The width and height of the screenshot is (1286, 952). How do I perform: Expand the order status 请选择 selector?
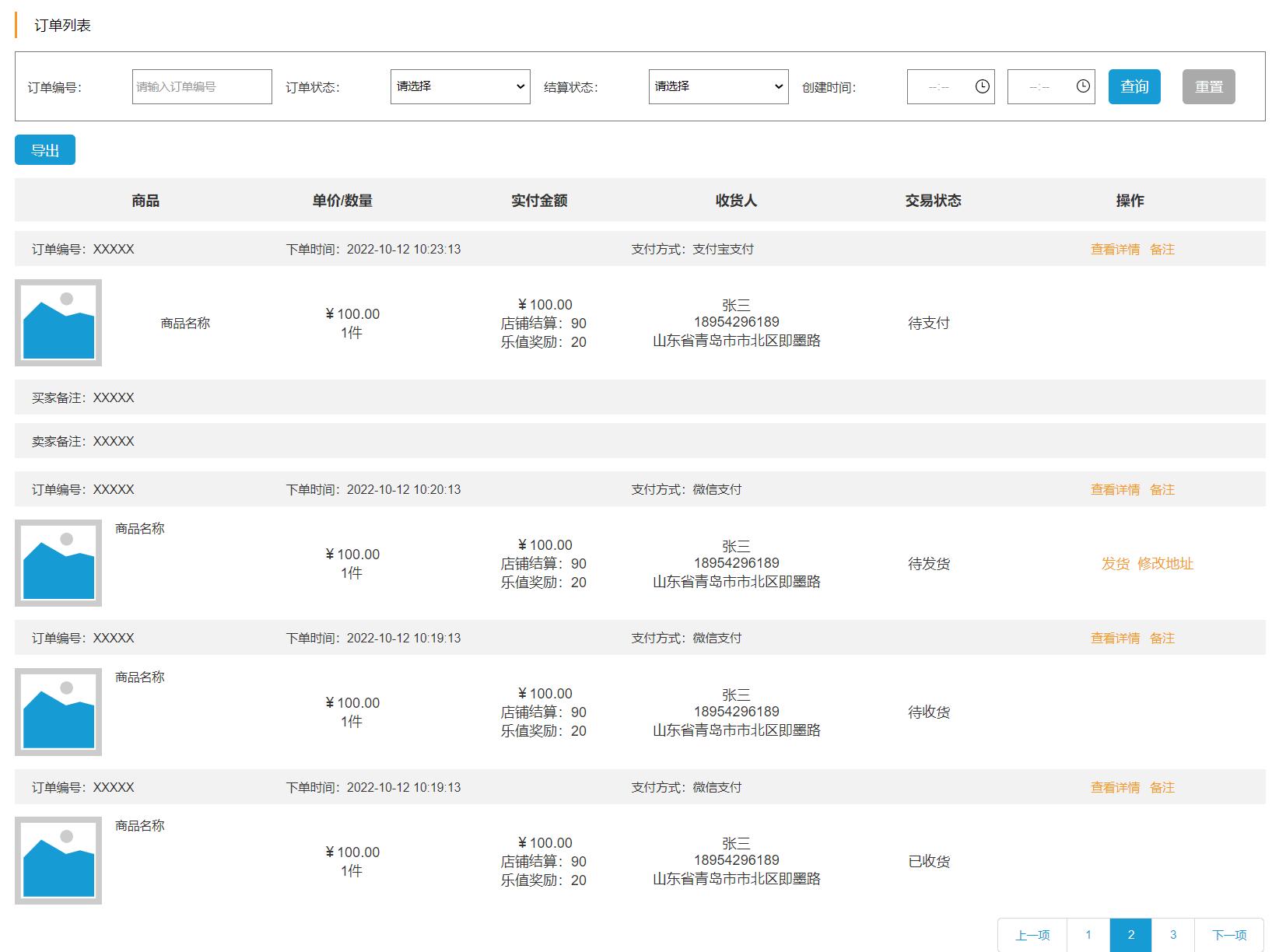tap(460, 87)
